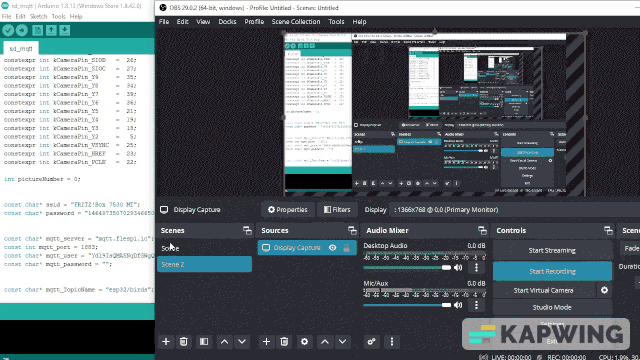Open scene filters icon in Scenes panel
Image resolution: width=640 pixels, height=360 pixels.
click(204, 342)
